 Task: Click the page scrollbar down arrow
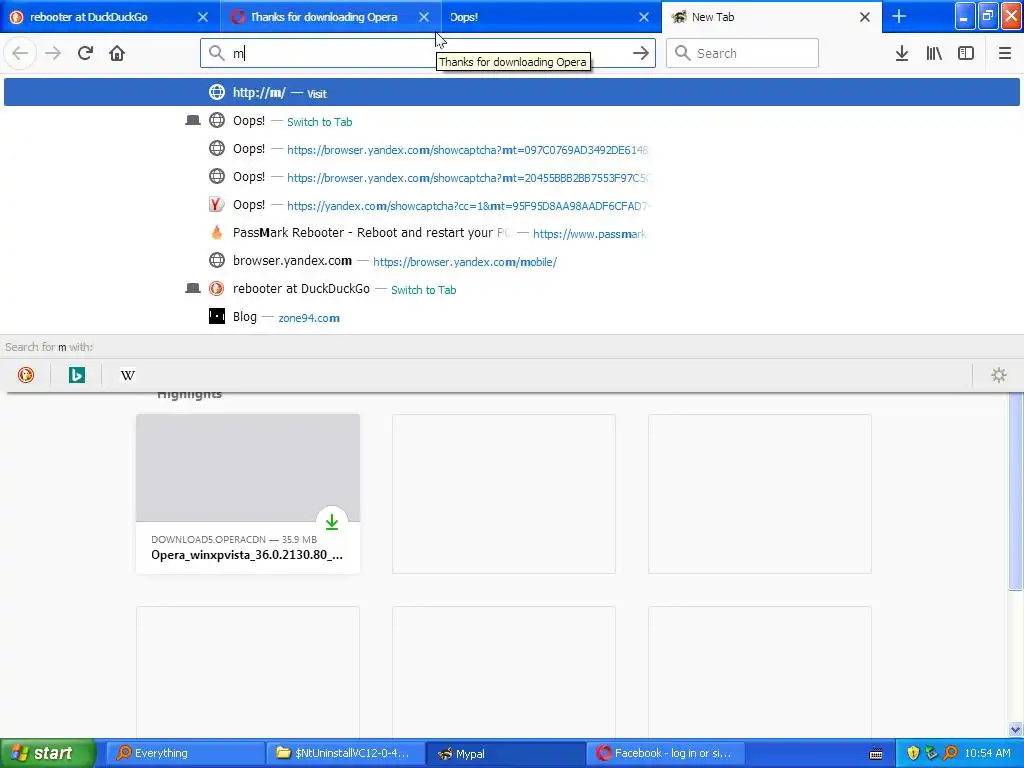(1016, 729)
